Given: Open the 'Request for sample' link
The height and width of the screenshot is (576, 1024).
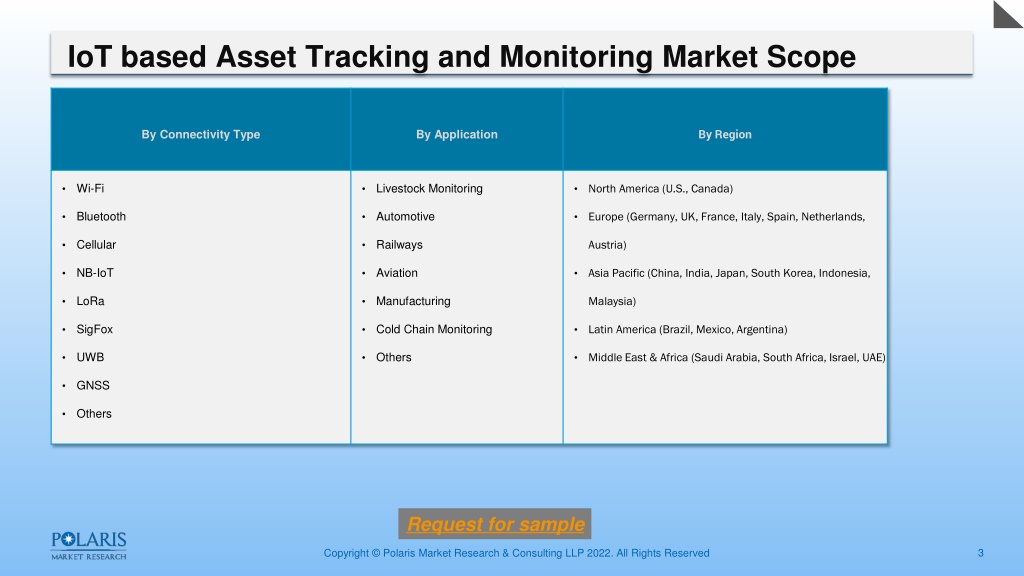Looking at the screenshot, I should 495,524.
